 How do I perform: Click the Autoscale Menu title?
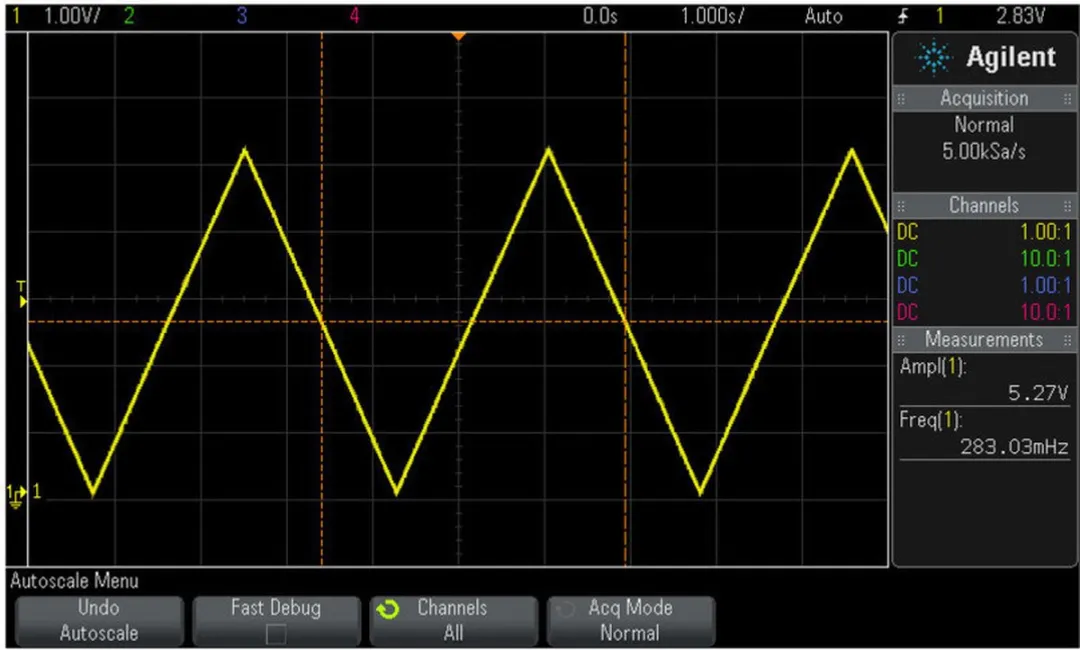tap(74, 581)
